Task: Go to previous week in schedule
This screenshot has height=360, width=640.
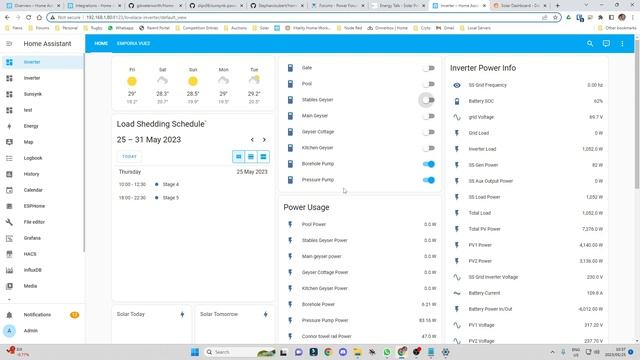Action: 252,140
